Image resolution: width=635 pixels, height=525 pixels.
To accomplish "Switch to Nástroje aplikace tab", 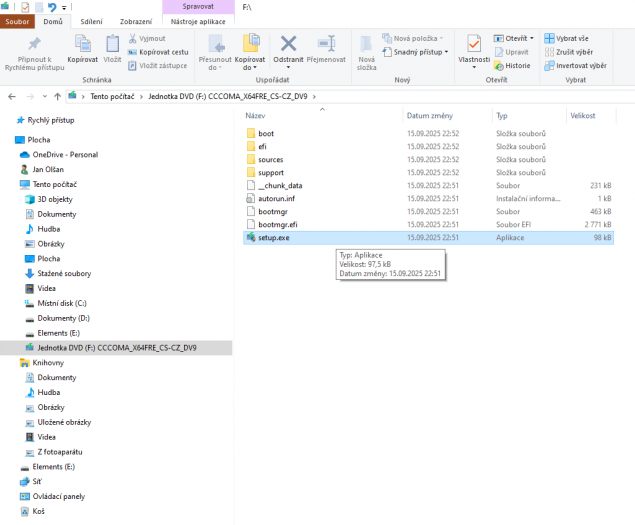I will 198,21.
